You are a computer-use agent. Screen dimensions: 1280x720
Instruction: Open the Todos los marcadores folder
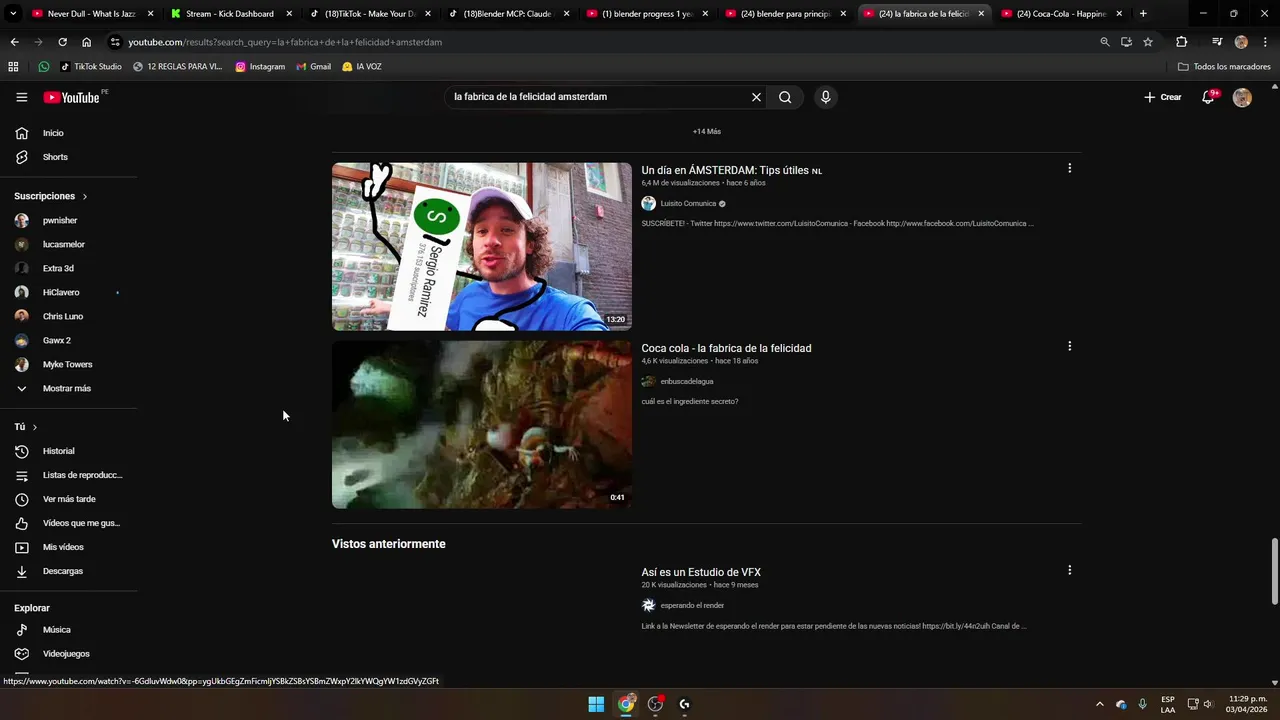[1224, 67]
